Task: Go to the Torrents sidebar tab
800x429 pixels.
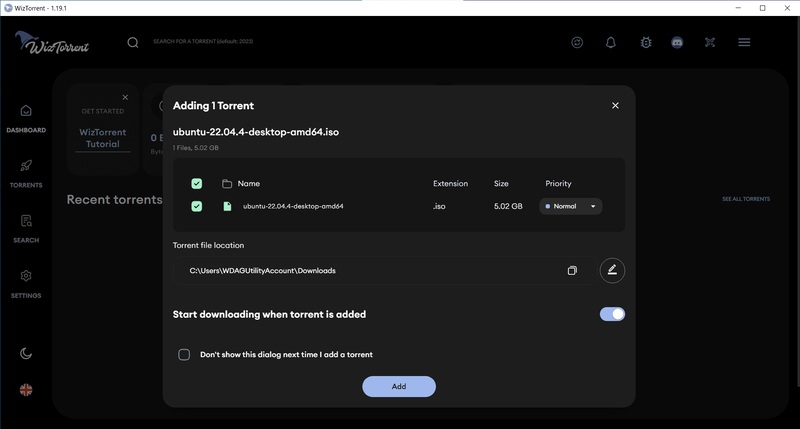Action: pyautogui.click(x=26, y=173)
